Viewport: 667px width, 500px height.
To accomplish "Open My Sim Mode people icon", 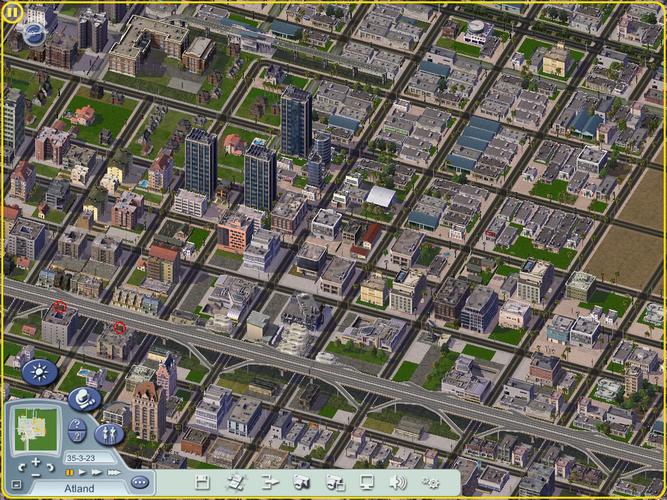I will pos(109,434).
